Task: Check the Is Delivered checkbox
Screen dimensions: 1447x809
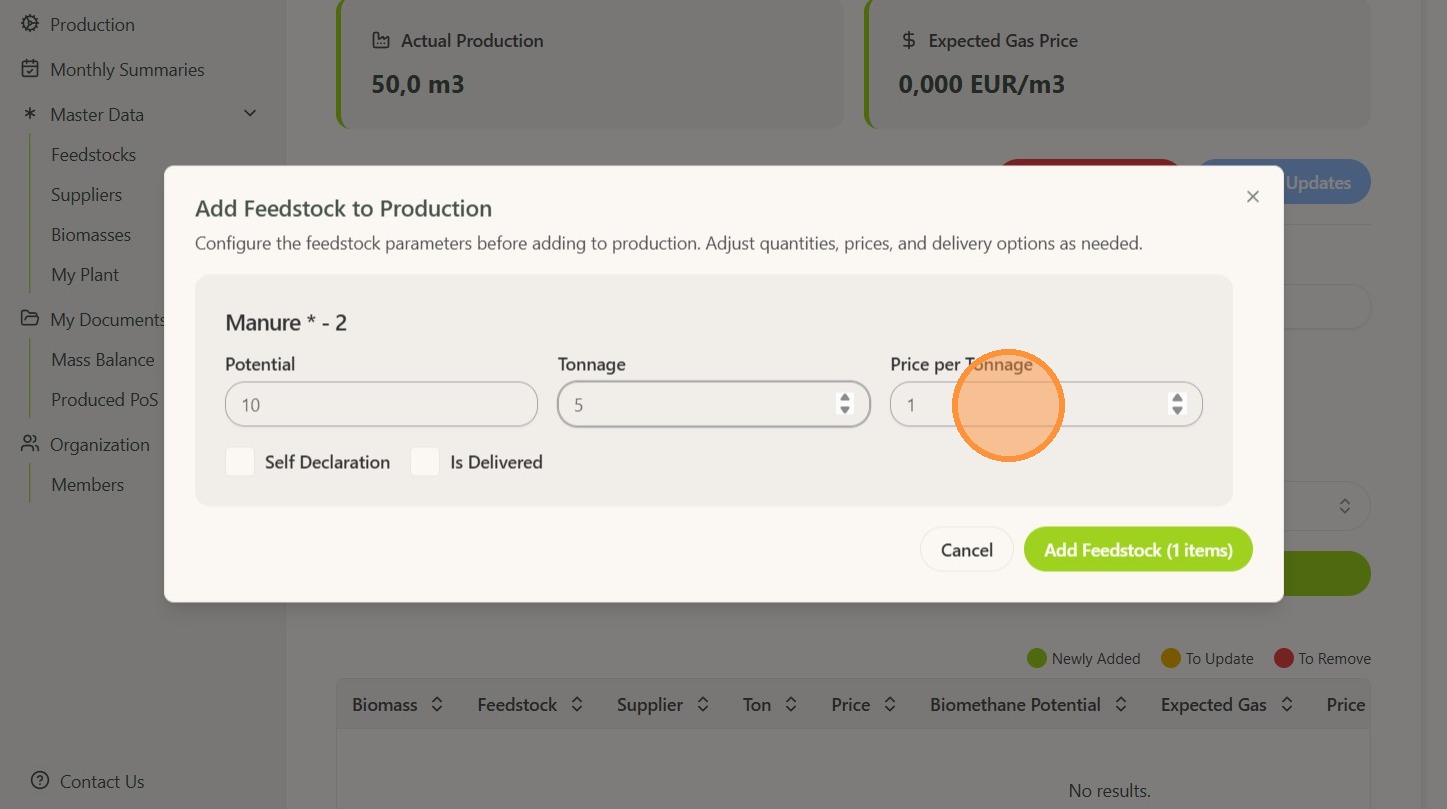Action: coord(425,462)
